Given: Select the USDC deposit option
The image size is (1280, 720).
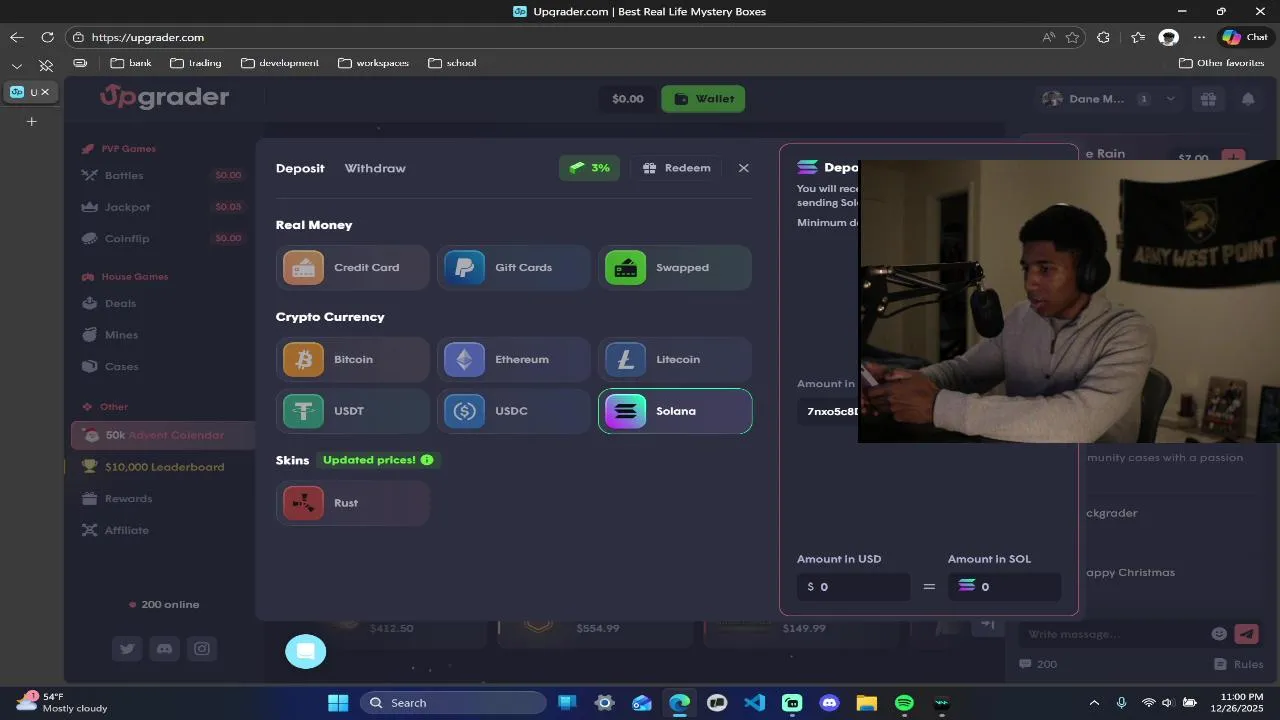Looking at the screenshot, I should (x=513, y=411).
